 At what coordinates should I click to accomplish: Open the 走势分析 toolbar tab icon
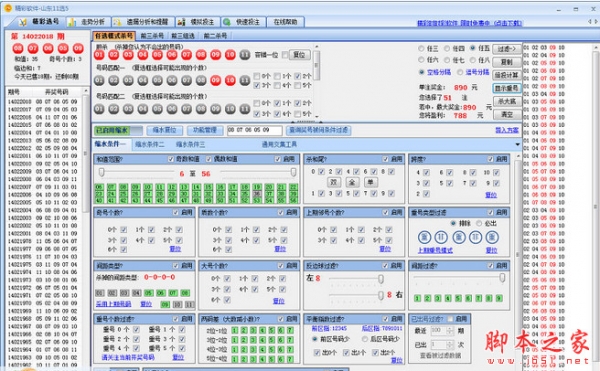tap(72, 22)
